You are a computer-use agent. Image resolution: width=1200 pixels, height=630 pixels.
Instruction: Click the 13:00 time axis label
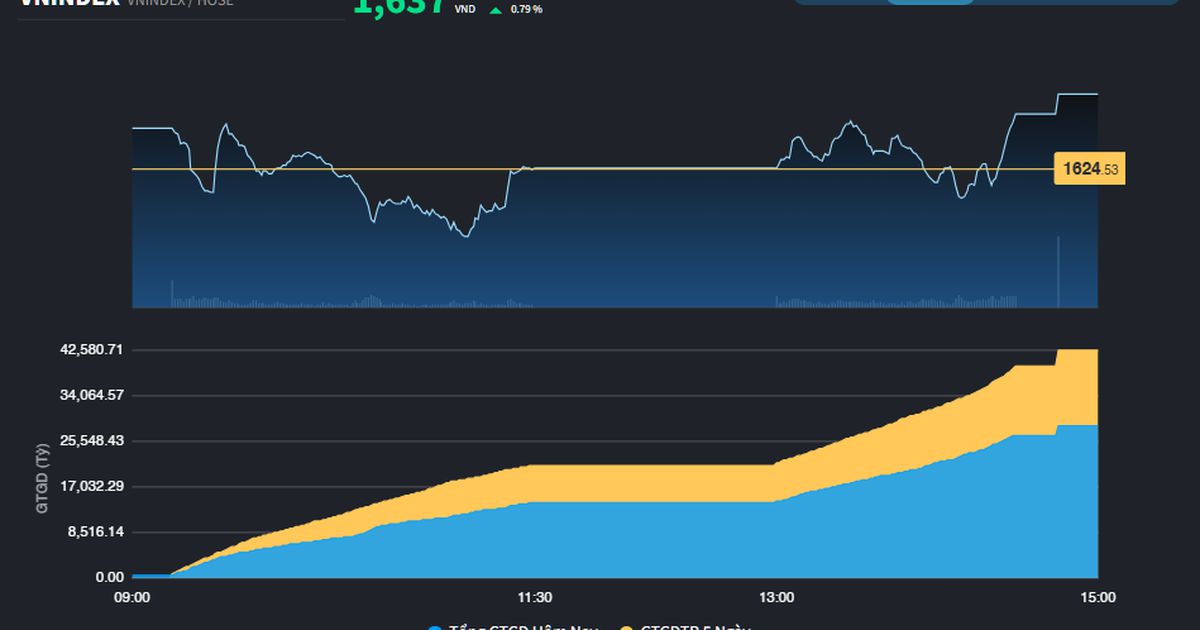777,598
